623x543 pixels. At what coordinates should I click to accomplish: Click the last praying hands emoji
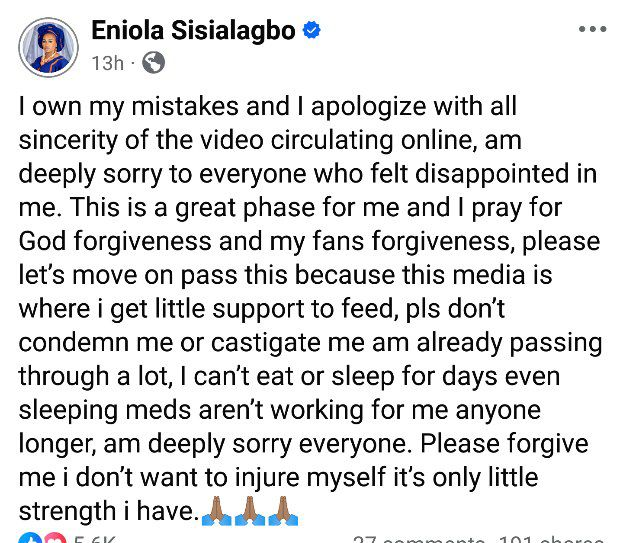(x=283, y=512)
